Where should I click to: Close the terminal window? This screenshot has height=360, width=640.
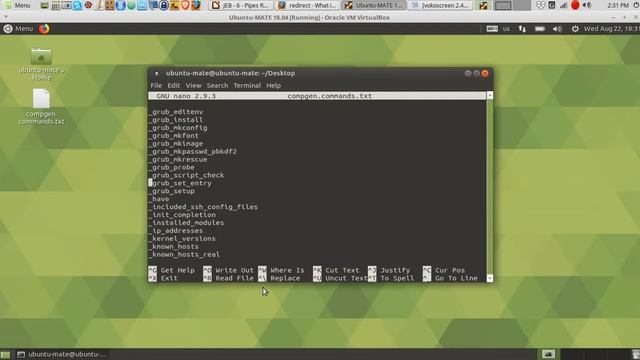(485, 73)
